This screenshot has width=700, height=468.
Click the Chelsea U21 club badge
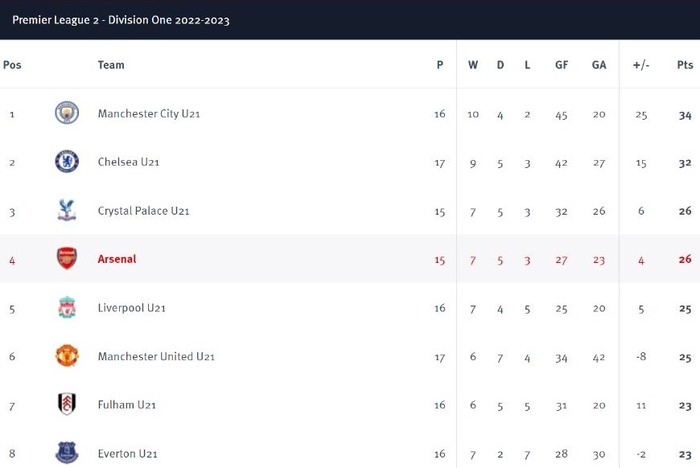67,161
